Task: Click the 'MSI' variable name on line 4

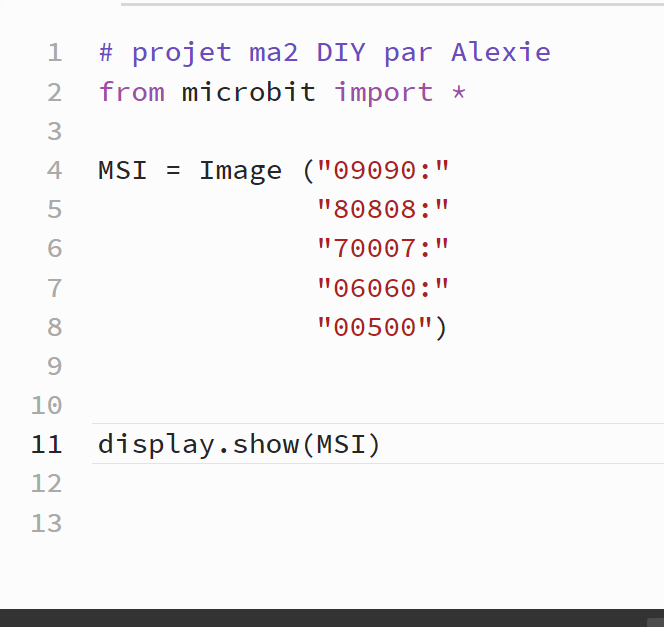Action: pos(123,171)
